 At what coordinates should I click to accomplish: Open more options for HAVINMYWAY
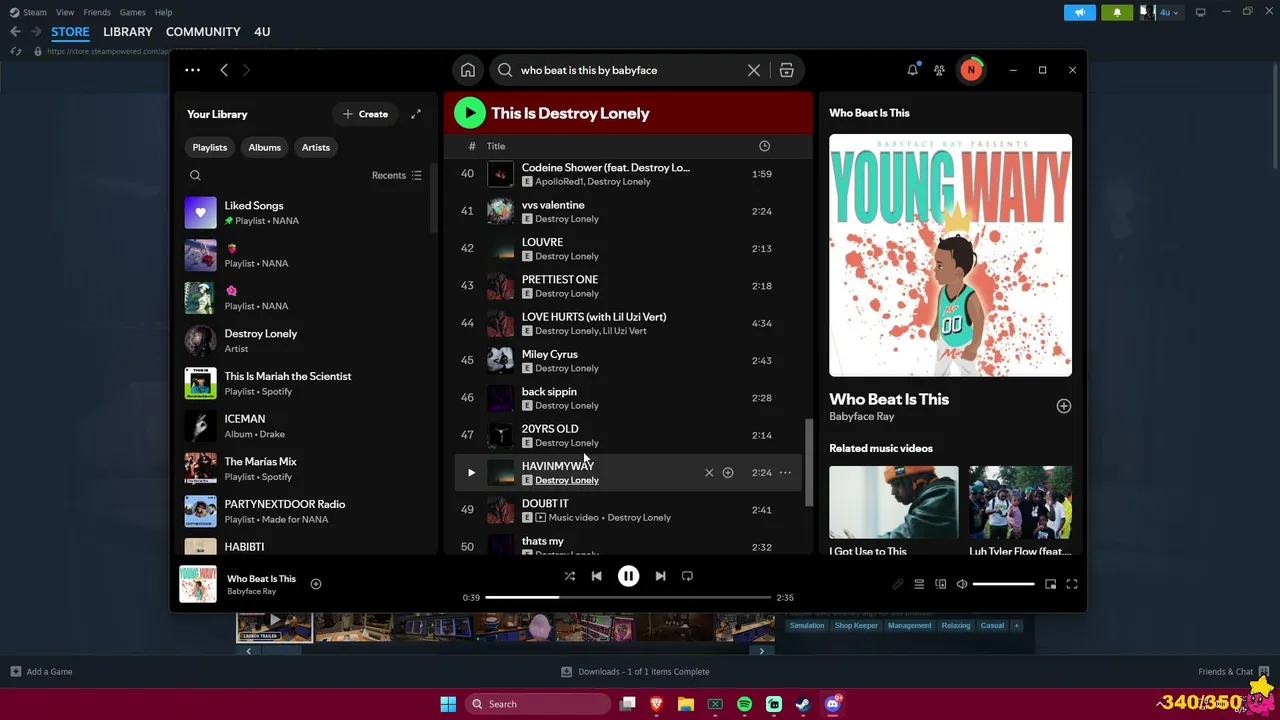coord(785,473)
